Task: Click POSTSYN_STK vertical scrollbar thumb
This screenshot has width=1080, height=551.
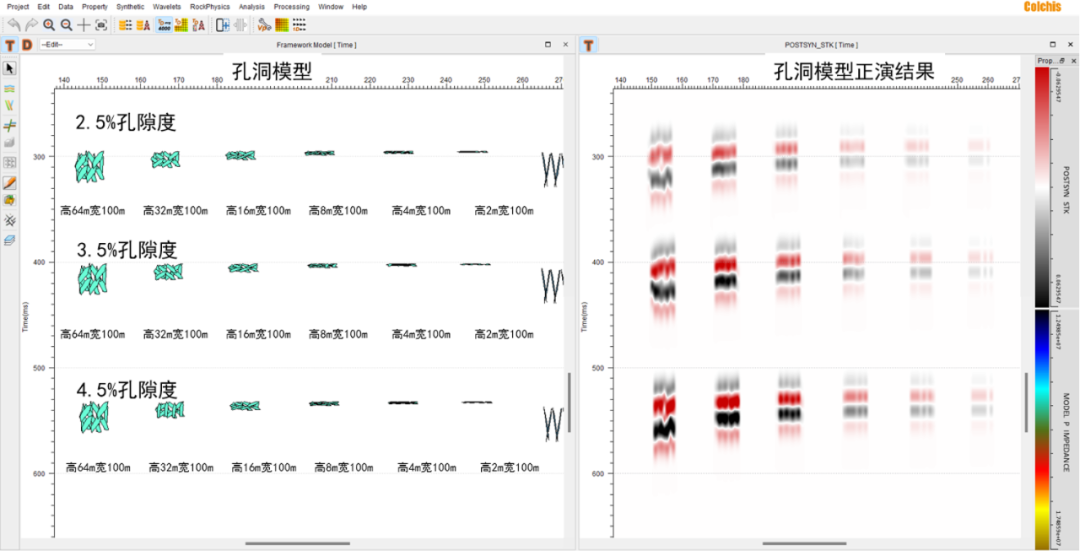Action: coord(1026,403)
